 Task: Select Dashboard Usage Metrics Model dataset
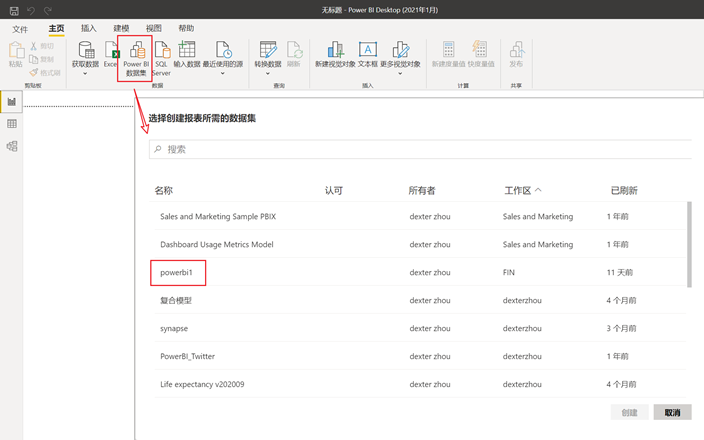tap(217, 244)
